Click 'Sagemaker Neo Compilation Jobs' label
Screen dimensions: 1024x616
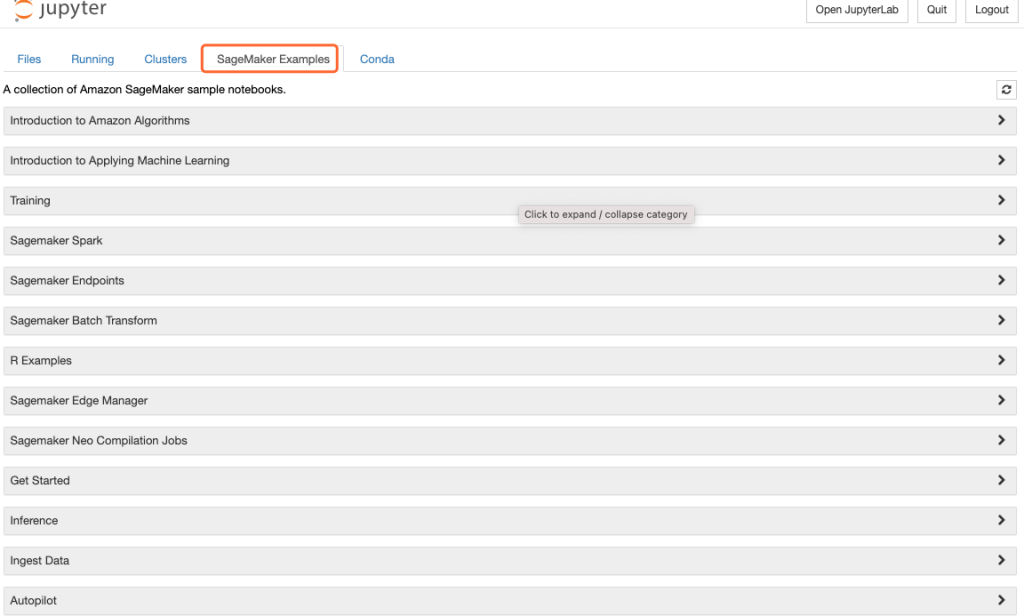(99, 441)
